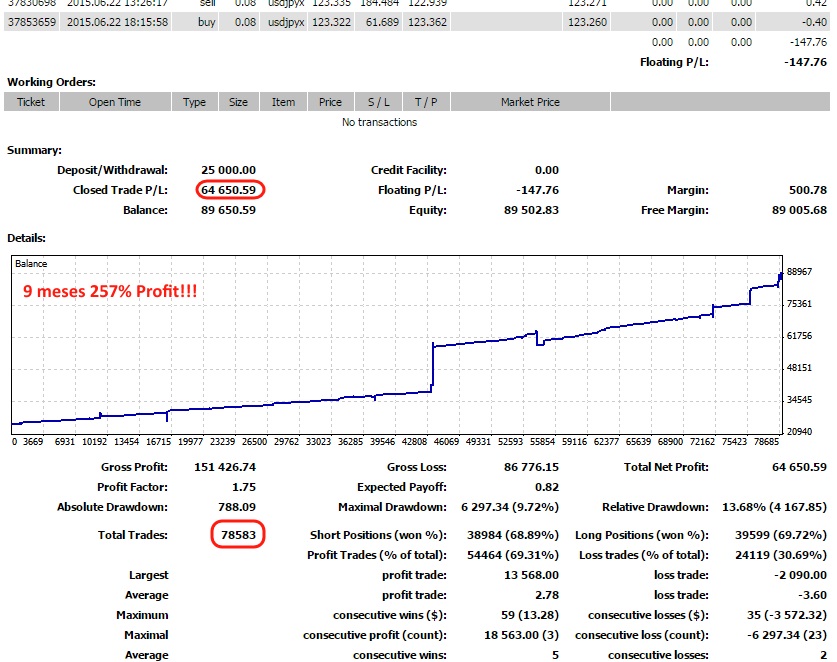This screenshot has height=662, width=837.
Task: Click the T / P column header
Action: click(426, 102)
